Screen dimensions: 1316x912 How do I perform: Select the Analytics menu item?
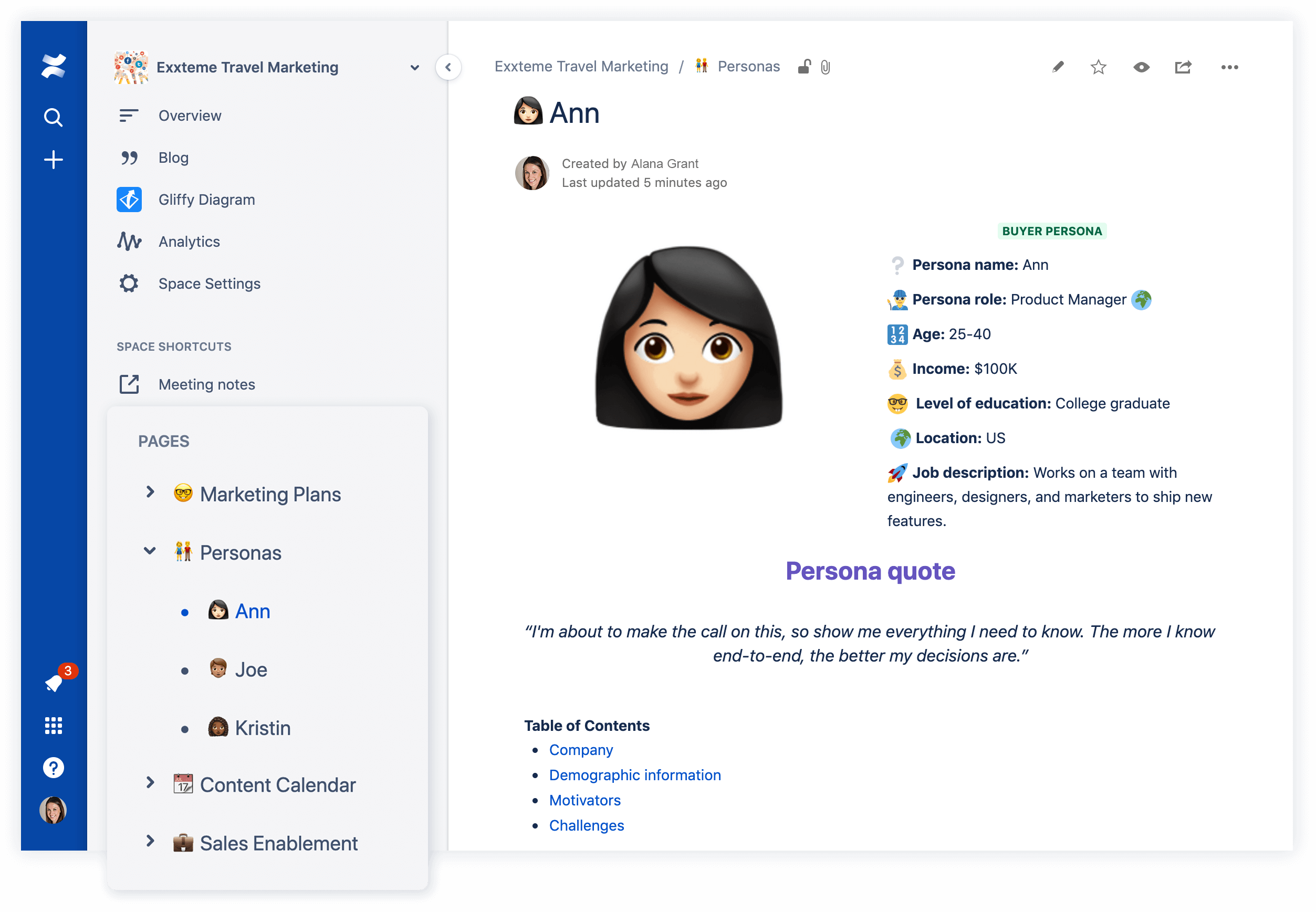[x=188, y=241]
